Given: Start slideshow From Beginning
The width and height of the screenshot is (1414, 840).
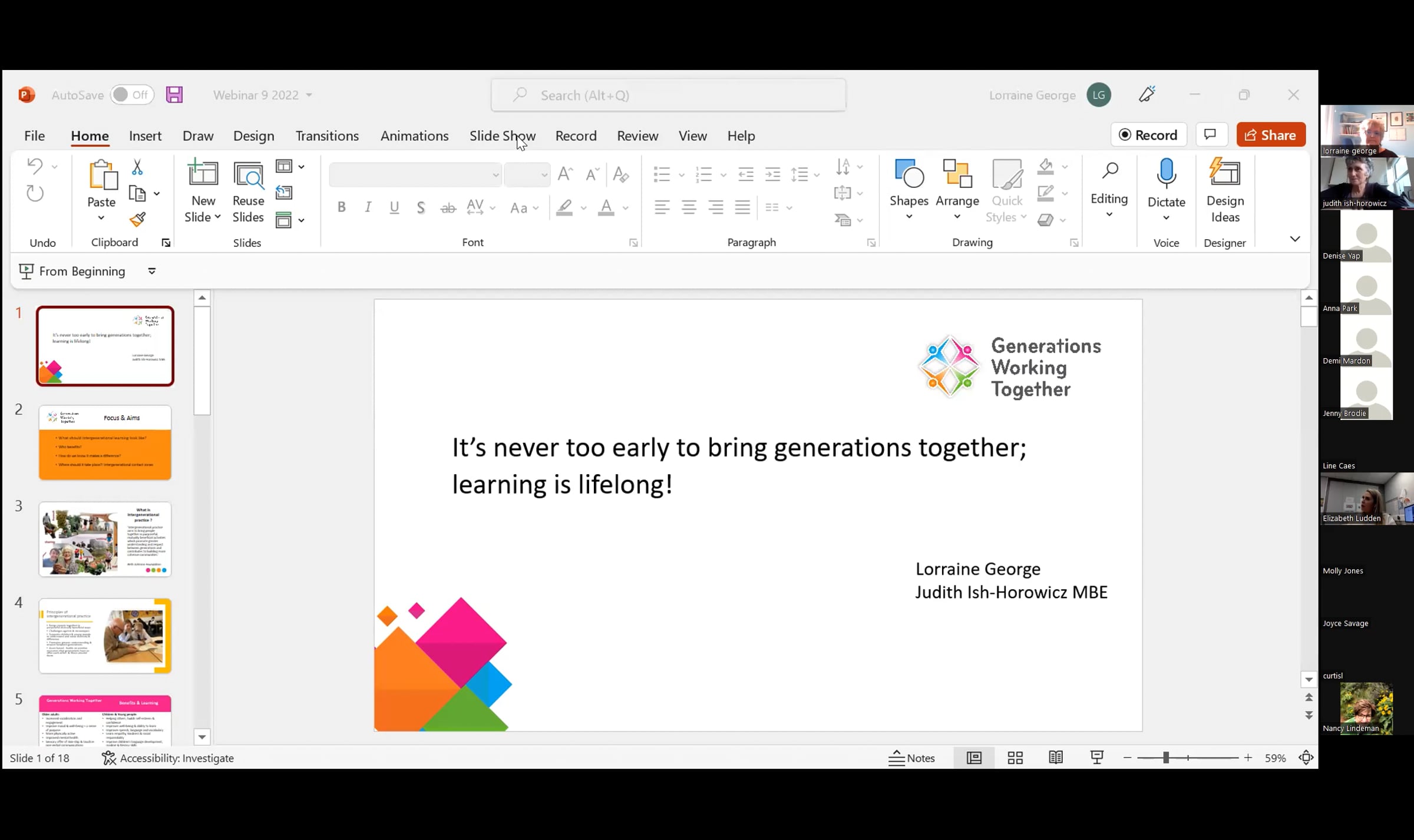Looking at the screenshot, I should click(72, 272).
